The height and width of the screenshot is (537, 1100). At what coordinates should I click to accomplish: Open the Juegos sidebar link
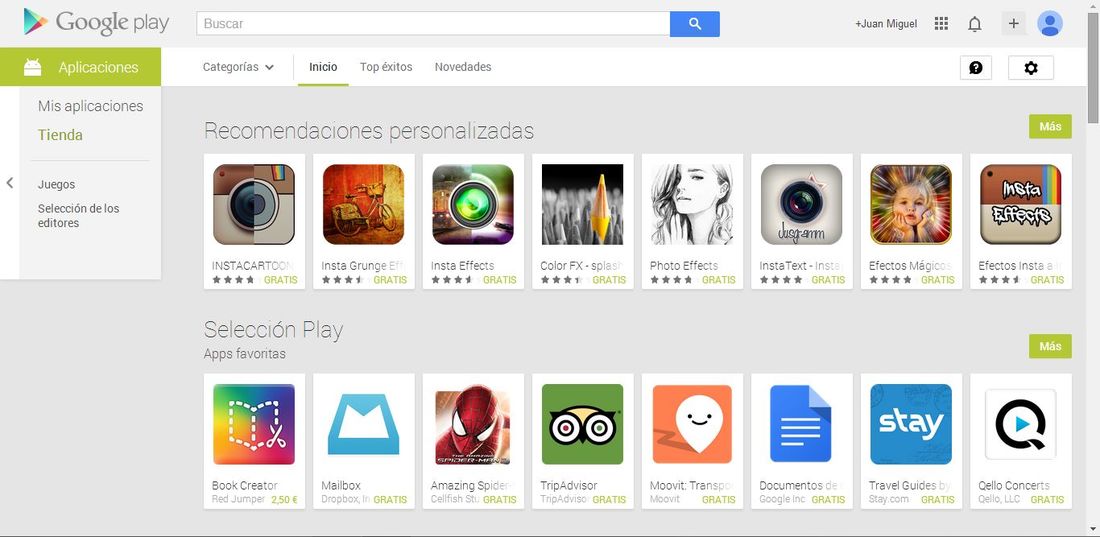point(56,185)
